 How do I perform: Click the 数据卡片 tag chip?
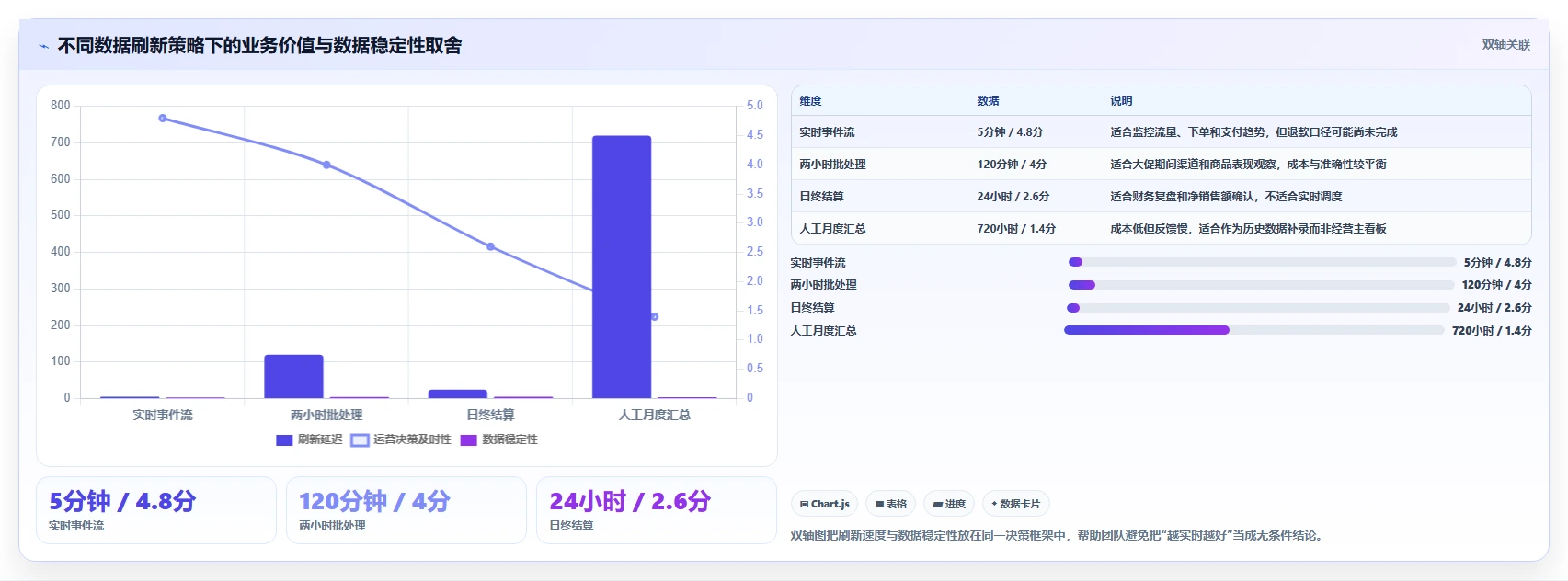1016,504
